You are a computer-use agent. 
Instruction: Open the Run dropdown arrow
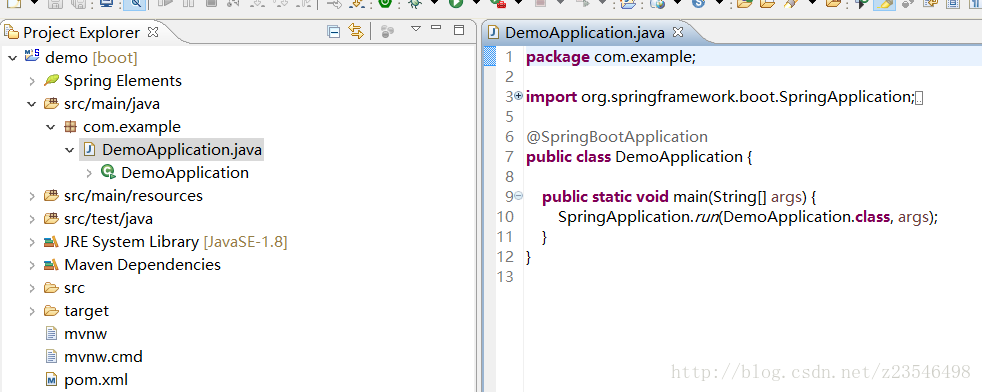pos(476,3)
